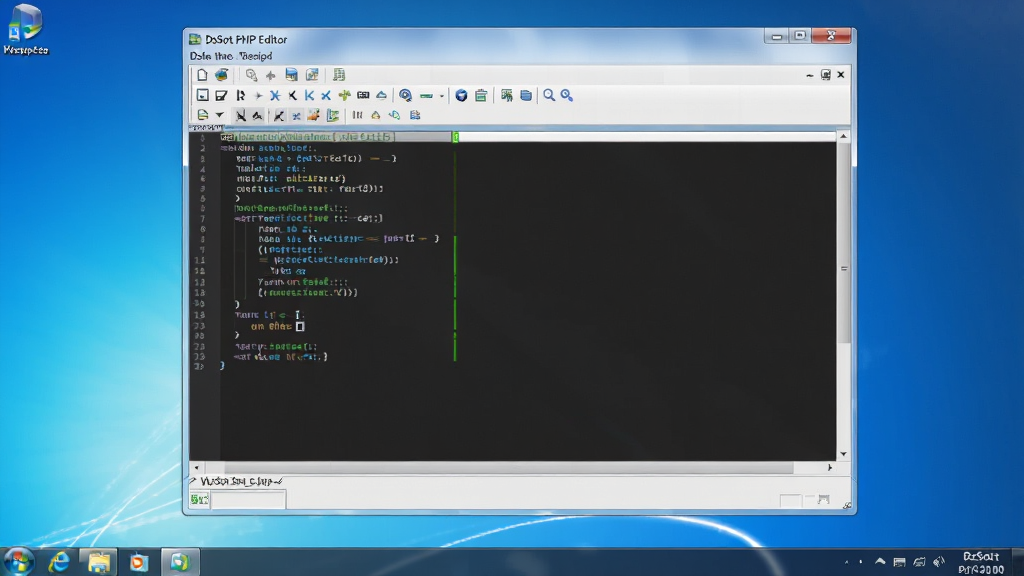Click the blue sheet icon ending the third row
This screenshot has width=1024, height=576.
click(415, 115)
